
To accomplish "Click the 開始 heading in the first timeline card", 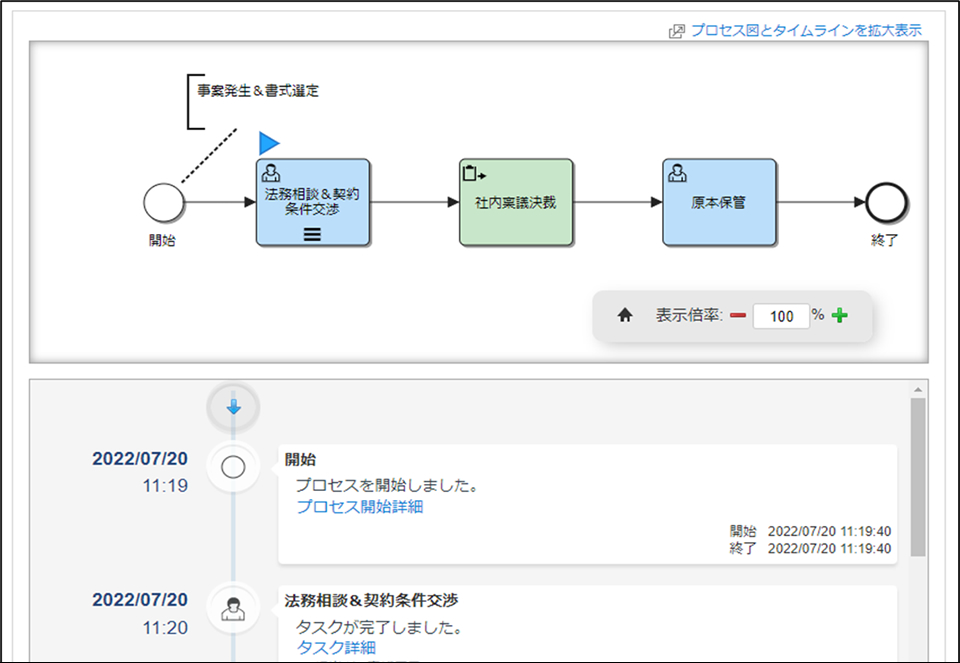I will pos(300,460).
